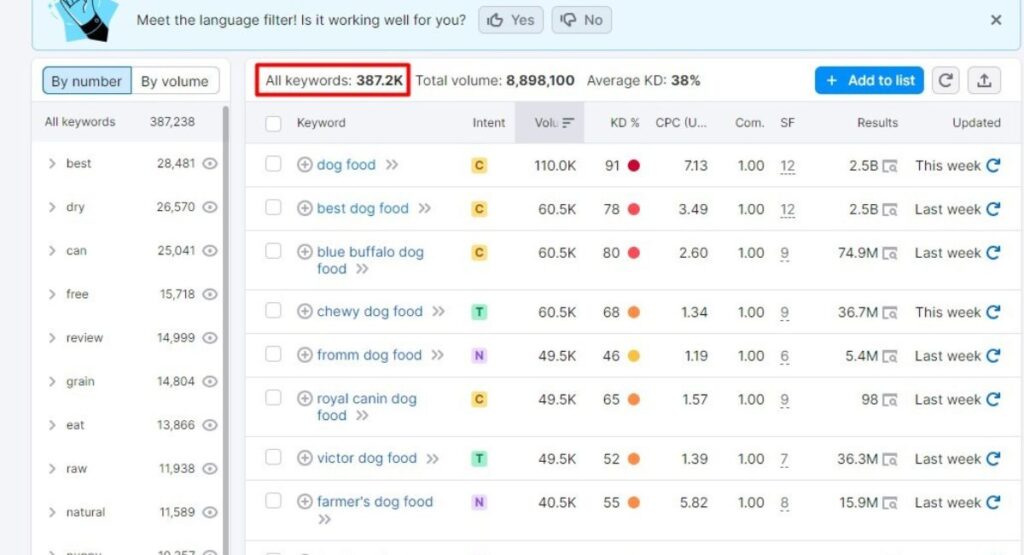This screenshot has width=1024, height=555.
Task: Refresh metrics for the 'dog food' row
Action: pyautogui.click(x=993, y=165)
